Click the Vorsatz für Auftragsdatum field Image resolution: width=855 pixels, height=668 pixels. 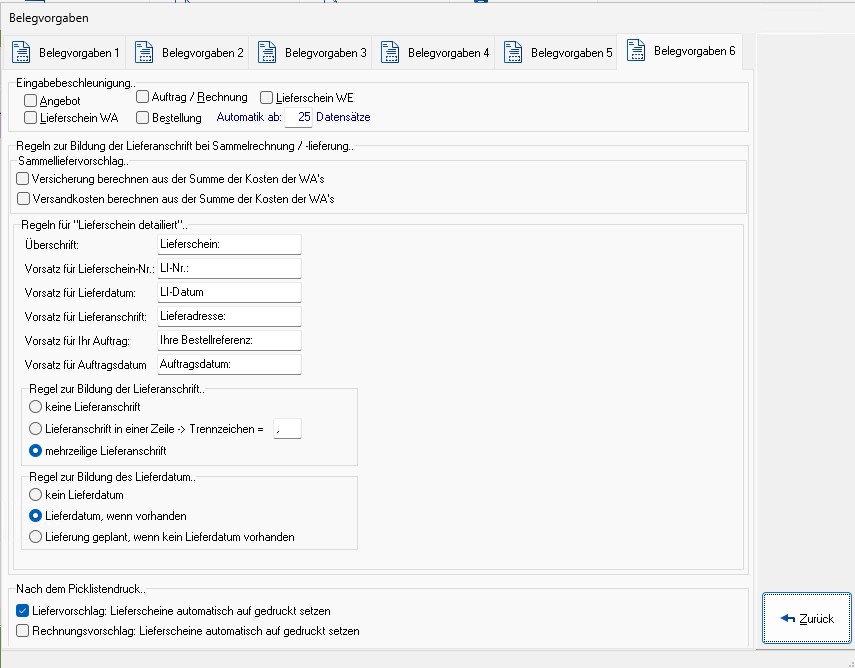[229, 364]
